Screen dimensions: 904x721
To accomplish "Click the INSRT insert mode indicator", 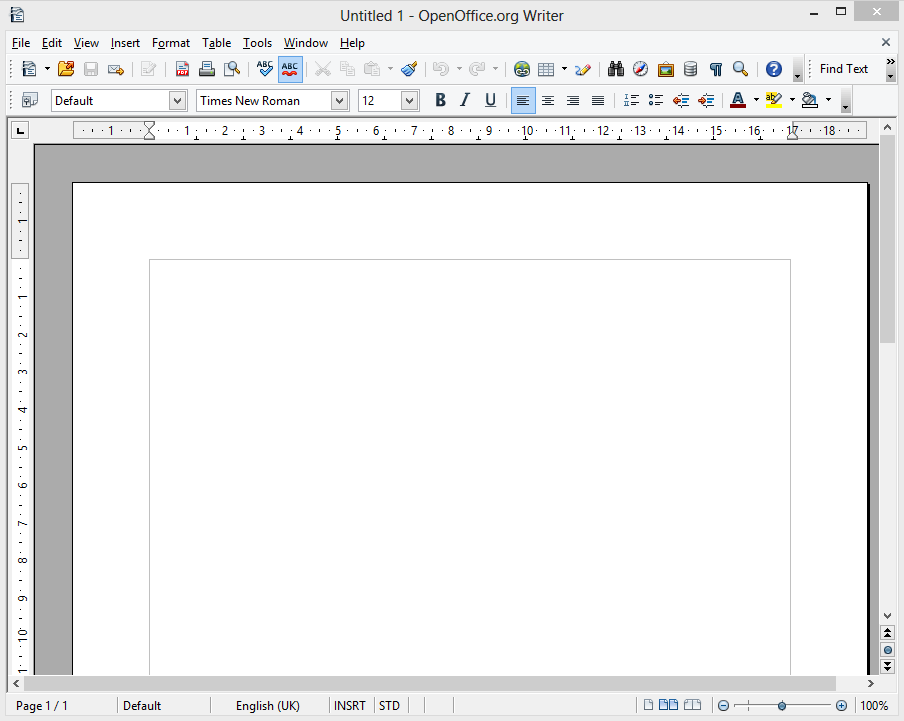I will (349, 706).
